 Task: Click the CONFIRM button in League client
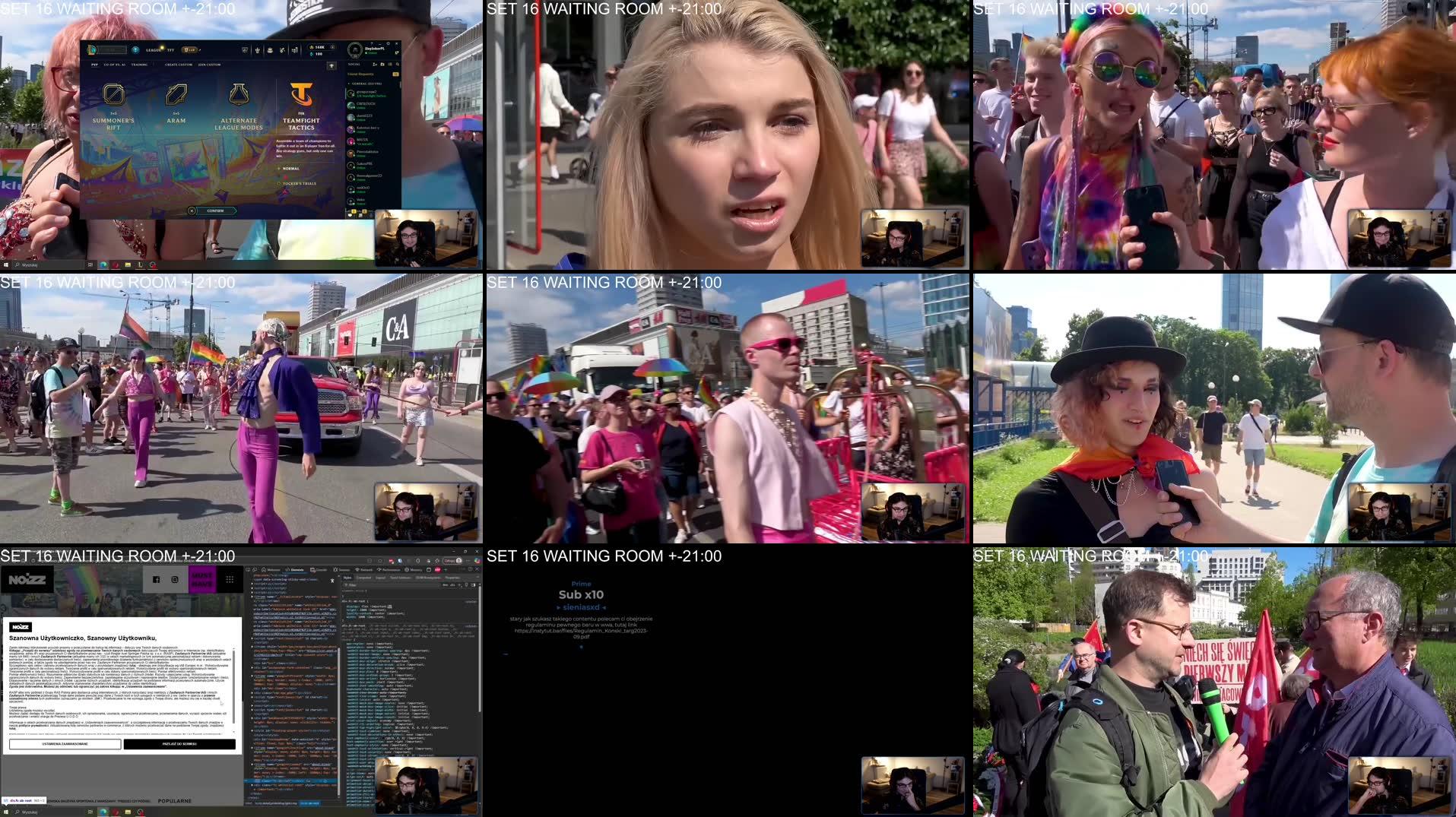(x=216, y=211)
